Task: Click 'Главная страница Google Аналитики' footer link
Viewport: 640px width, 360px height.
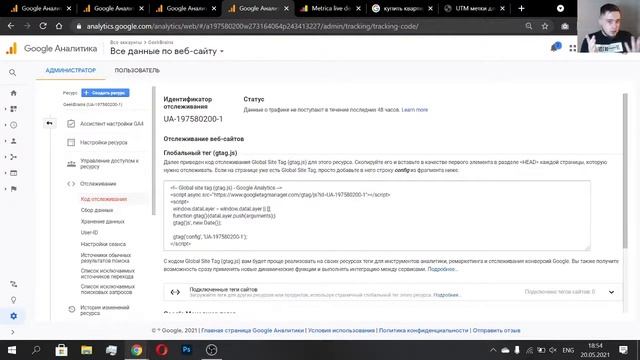Action: [253, 330]
